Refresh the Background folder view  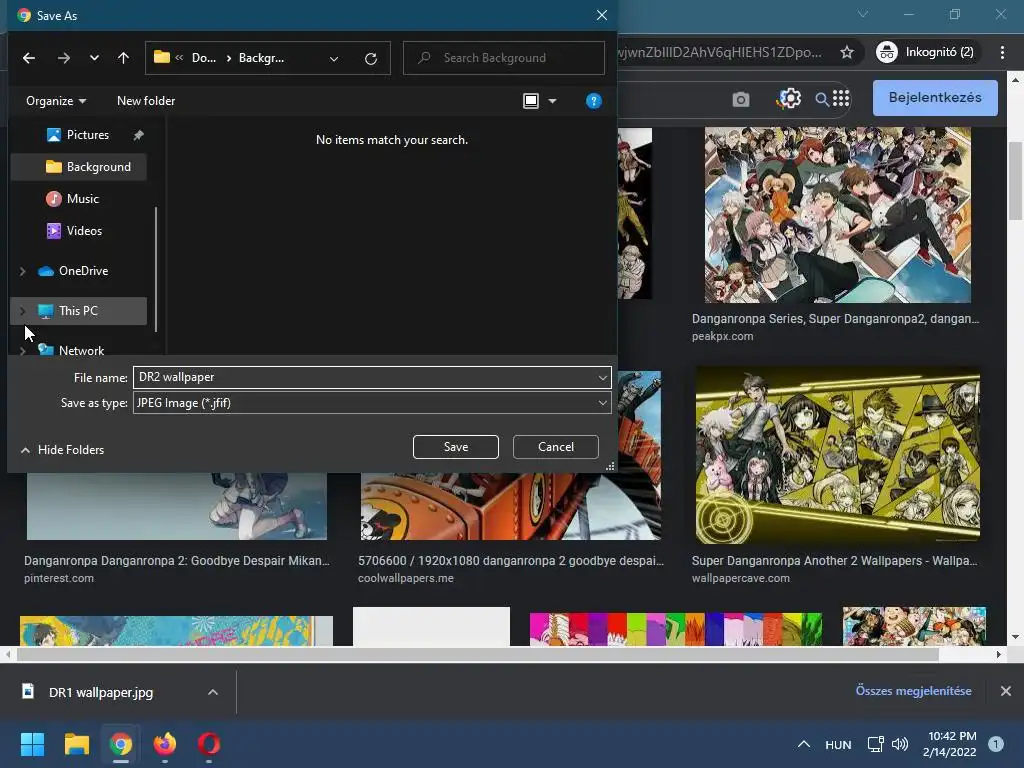point(371,59)
